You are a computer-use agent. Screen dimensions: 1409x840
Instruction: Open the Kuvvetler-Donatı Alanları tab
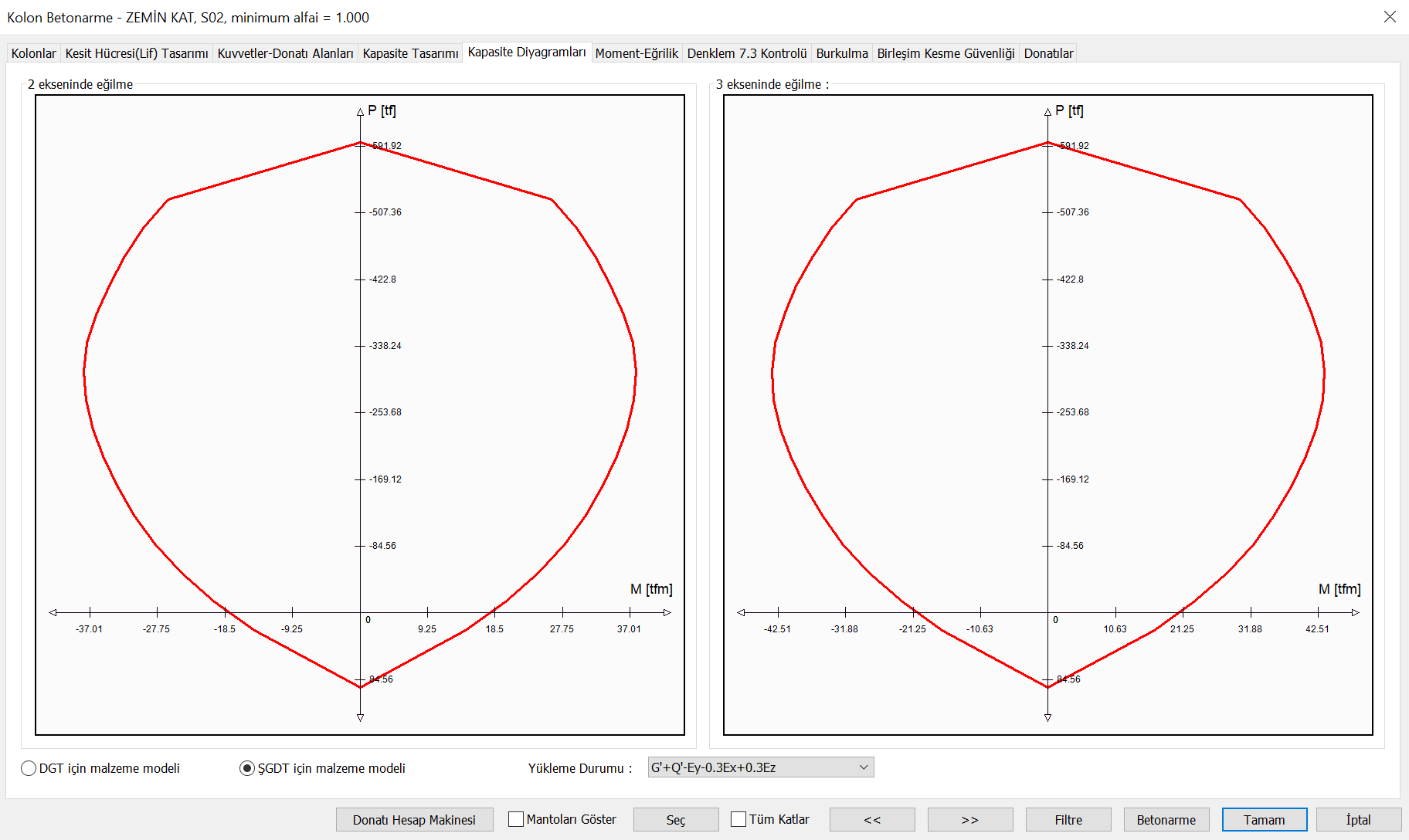(285, 53)
